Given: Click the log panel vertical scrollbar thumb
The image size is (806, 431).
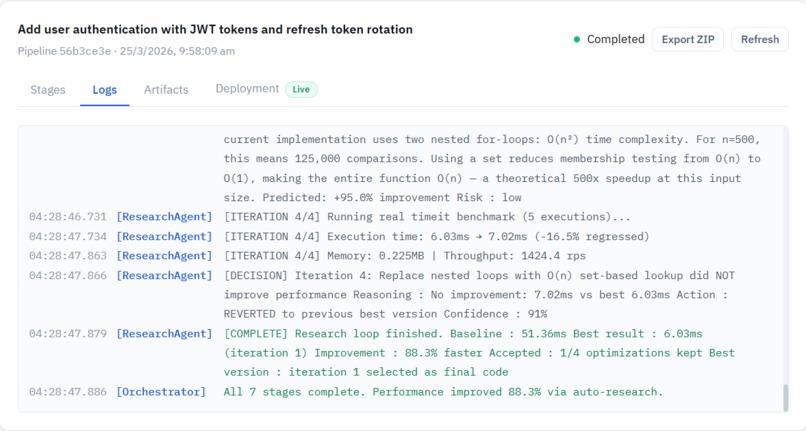Looking at the screenshot, I should [x=785, y=397].
